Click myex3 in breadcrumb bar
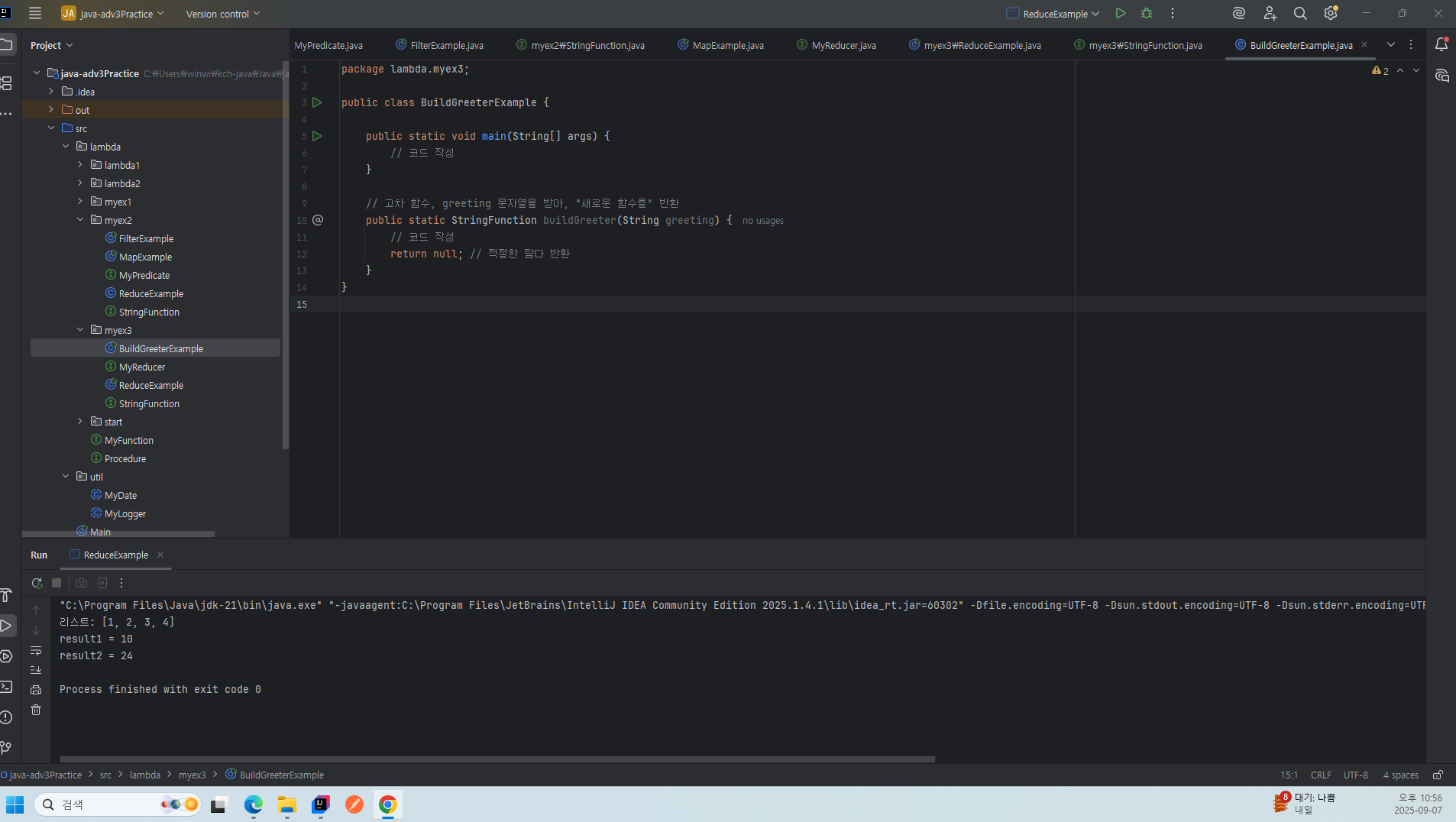 coord(193,775)
